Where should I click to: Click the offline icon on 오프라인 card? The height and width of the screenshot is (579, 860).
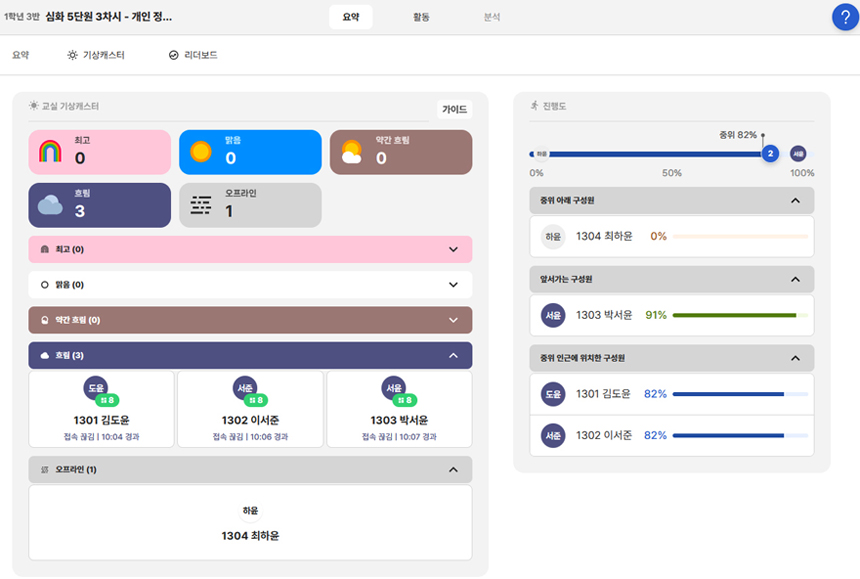pyautogui.click(x=201, y=205)
